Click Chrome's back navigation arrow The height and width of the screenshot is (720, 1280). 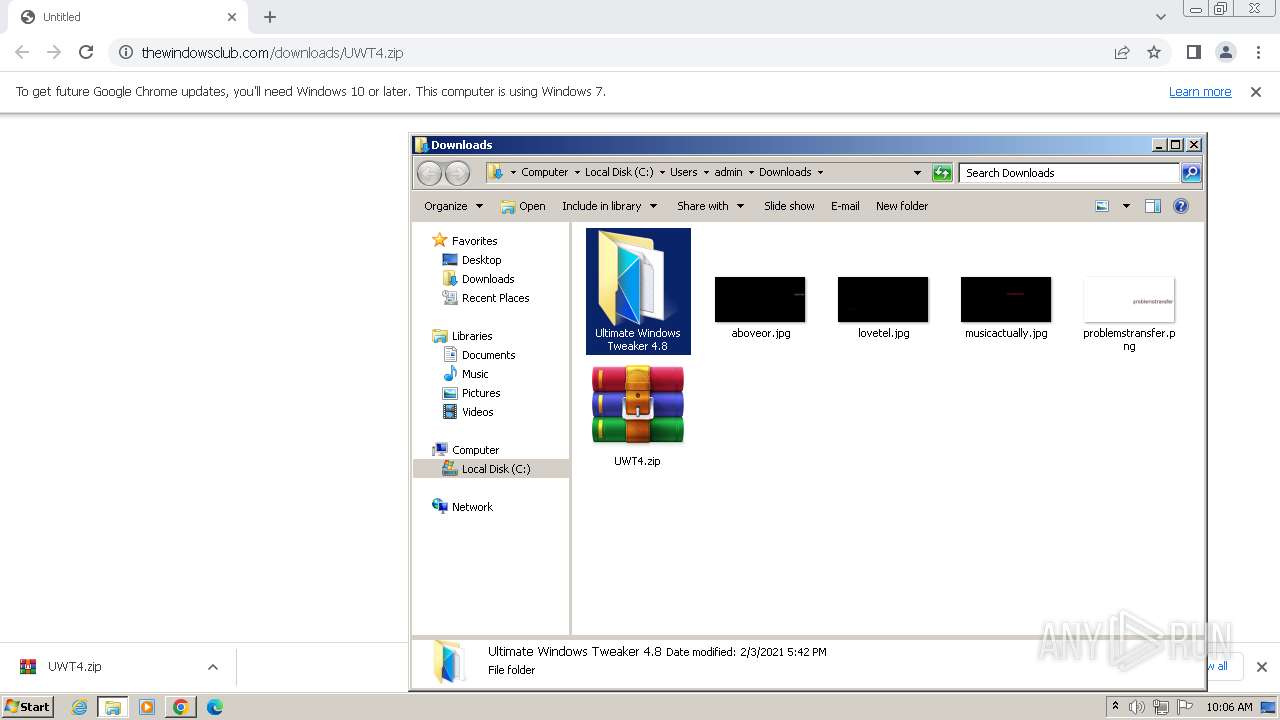[x=22, y=52]
